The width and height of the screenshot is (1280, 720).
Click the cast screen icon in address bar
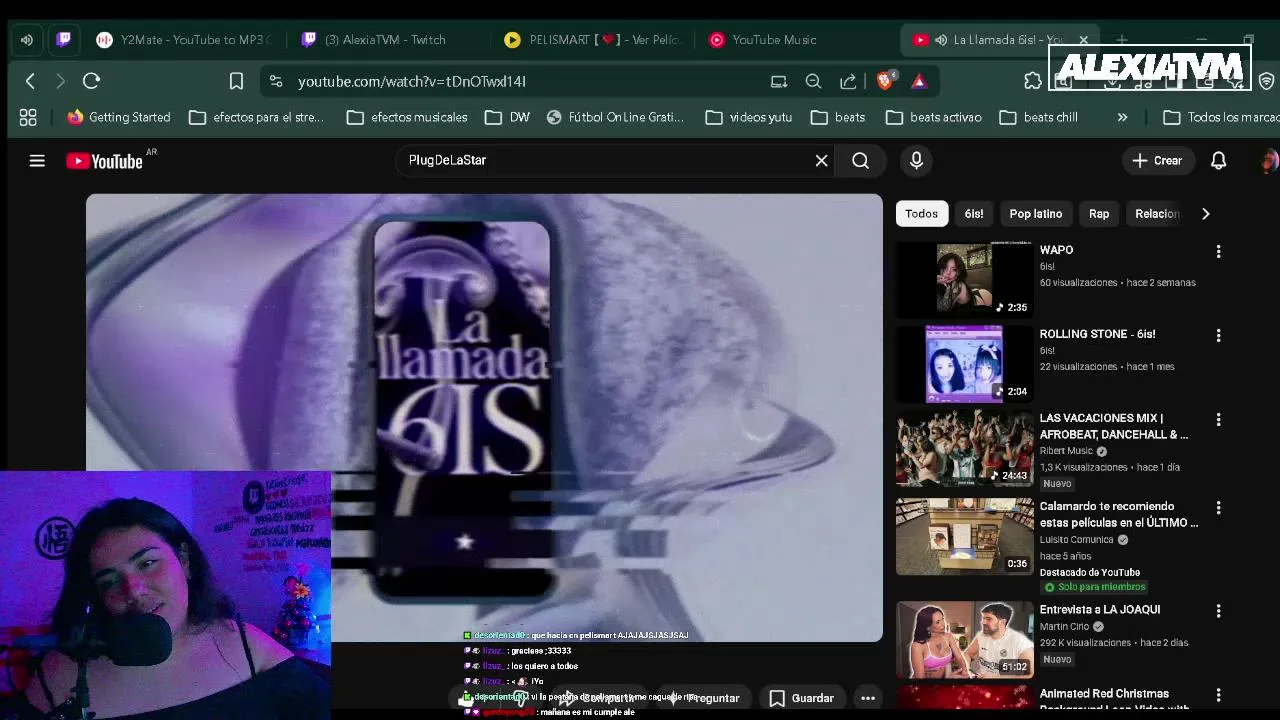pos(778,81)
